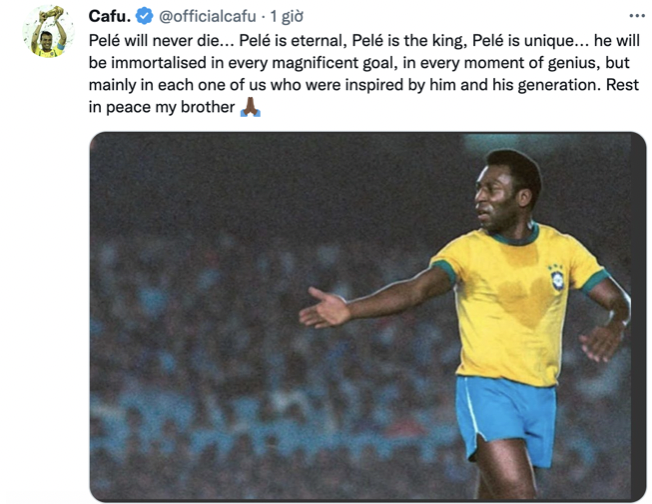
Task: Click the praying hands emoji
Action: click(250, 107)
